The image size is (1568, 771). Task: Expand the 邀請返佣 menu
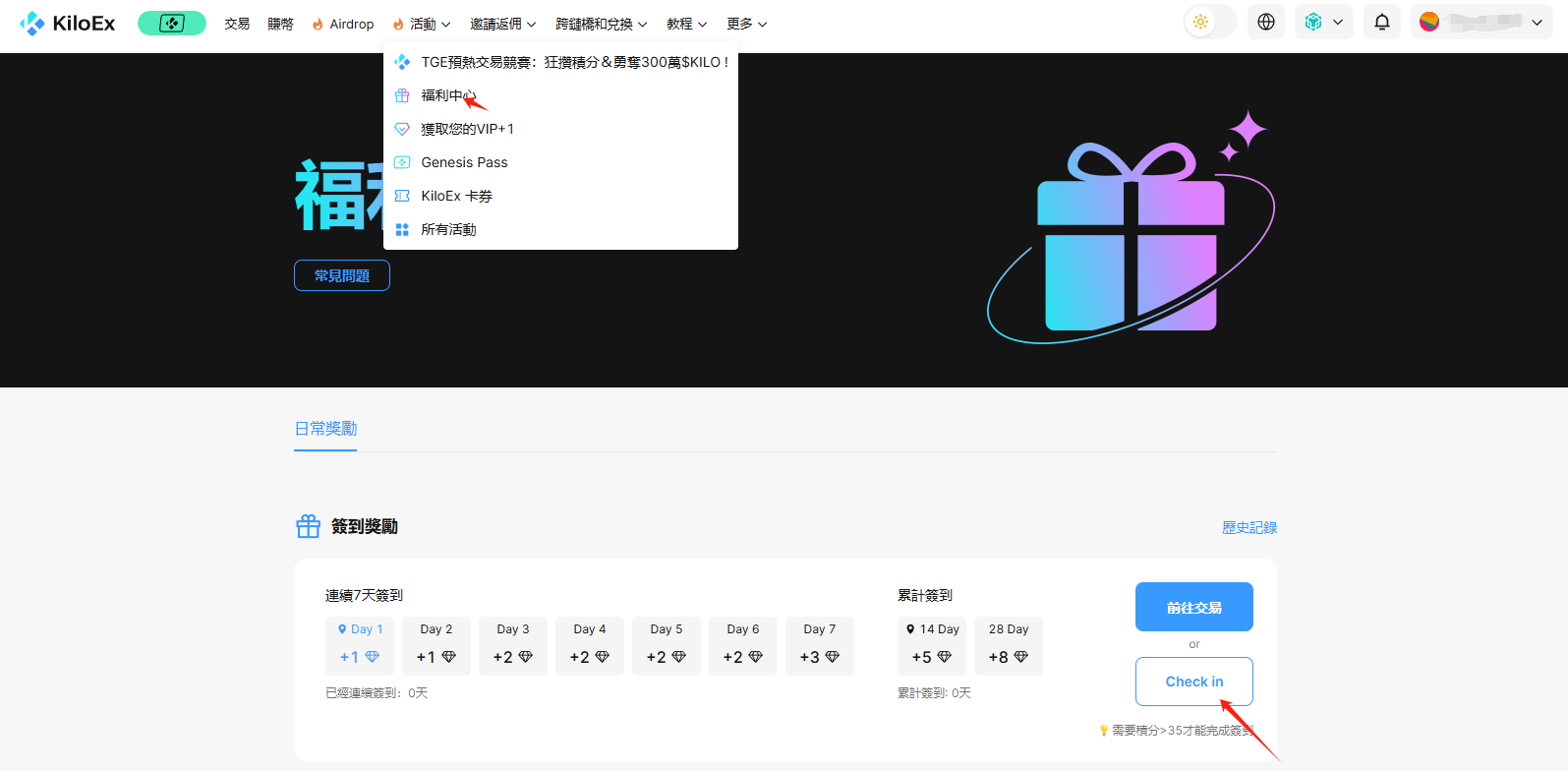tap(502, 24)
